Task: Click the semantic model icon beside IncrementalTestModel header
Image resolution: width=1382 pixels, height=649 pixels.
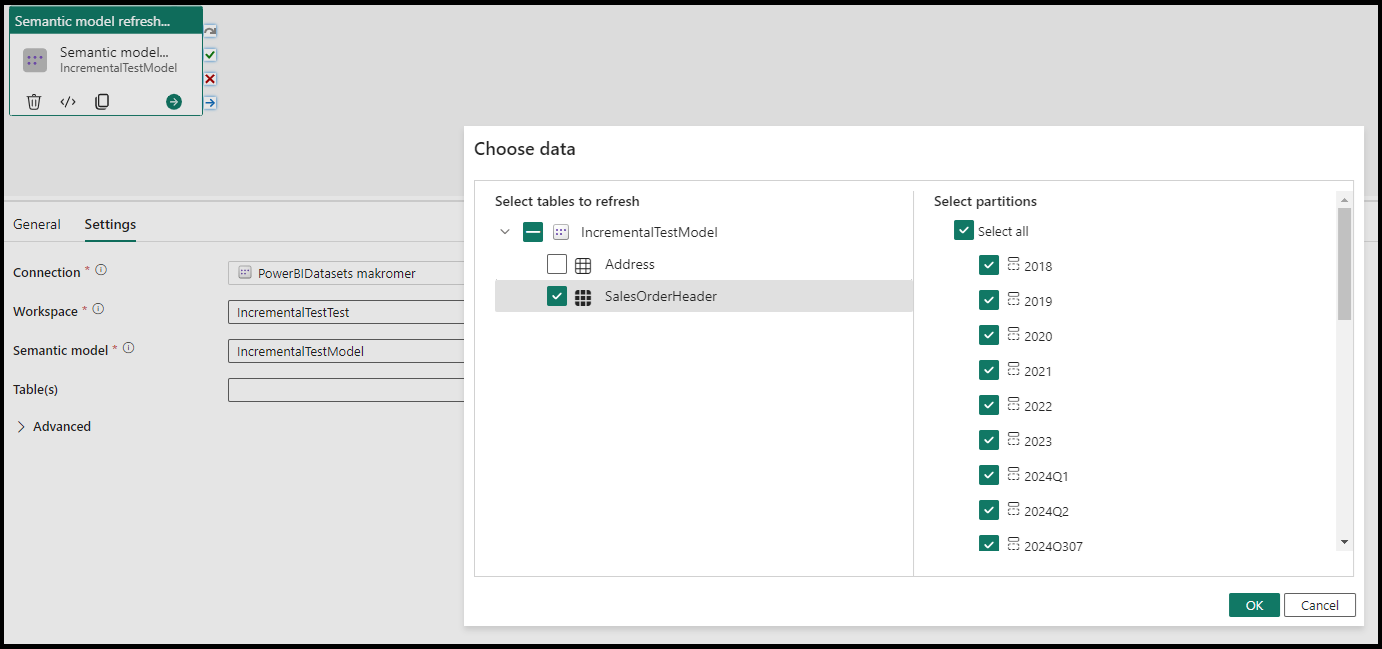Action: [x=560, y=231]
